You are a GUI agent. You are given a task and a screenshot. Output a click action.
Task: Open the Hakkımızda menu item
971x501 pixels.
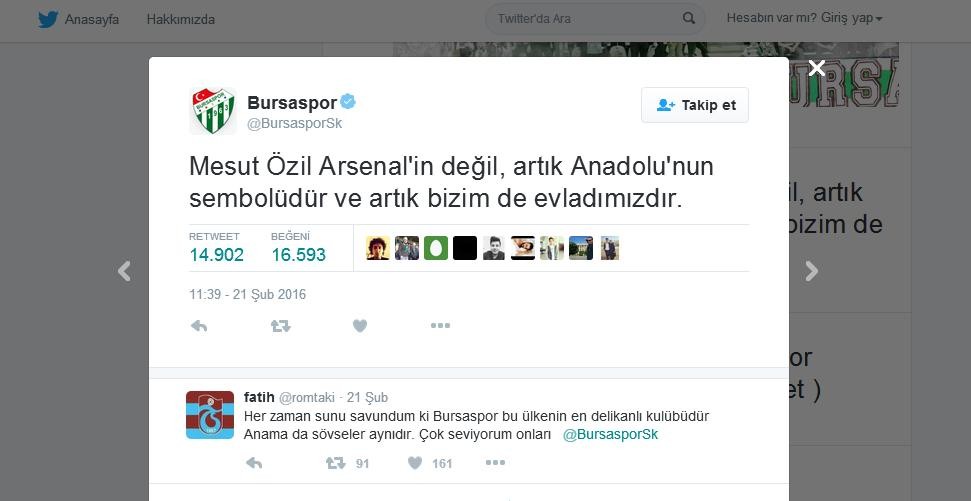pyautogui.click(x=181, y=19)
